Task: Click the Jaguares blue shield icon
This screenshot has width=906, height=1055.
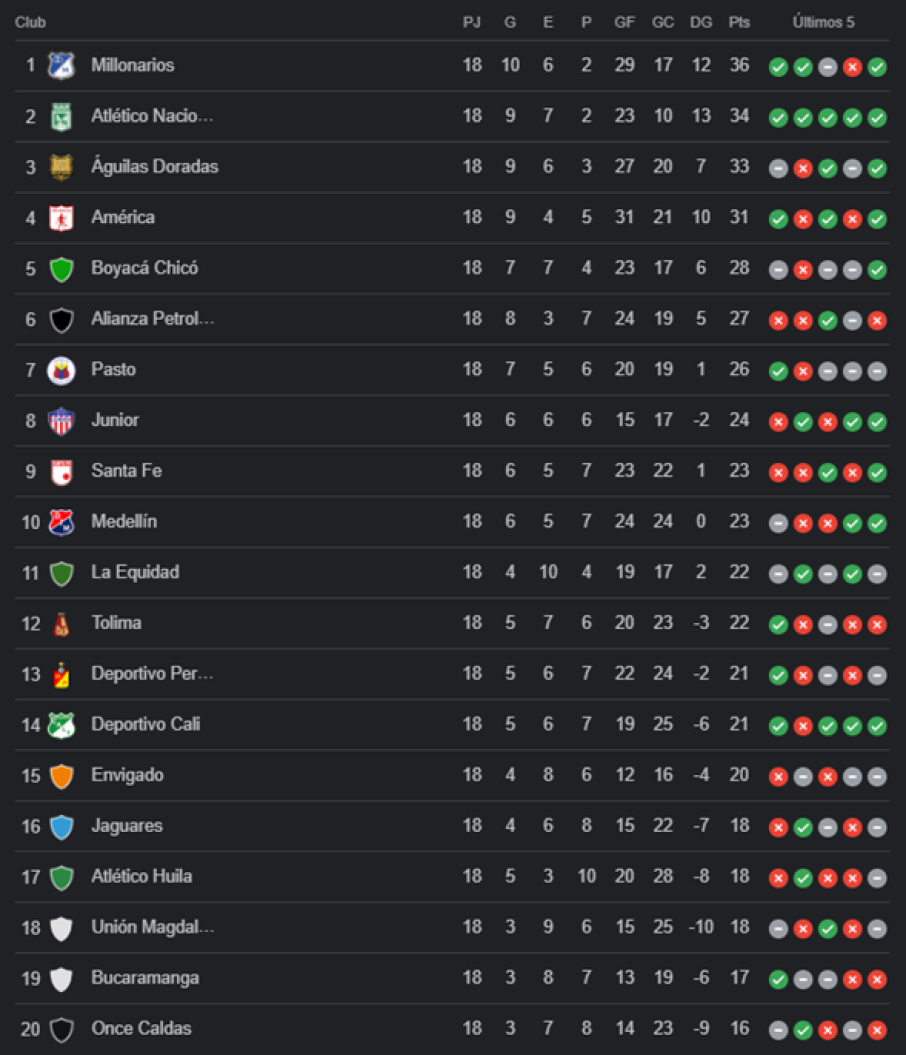Action: pyautogui.click(x=62, y=827)
